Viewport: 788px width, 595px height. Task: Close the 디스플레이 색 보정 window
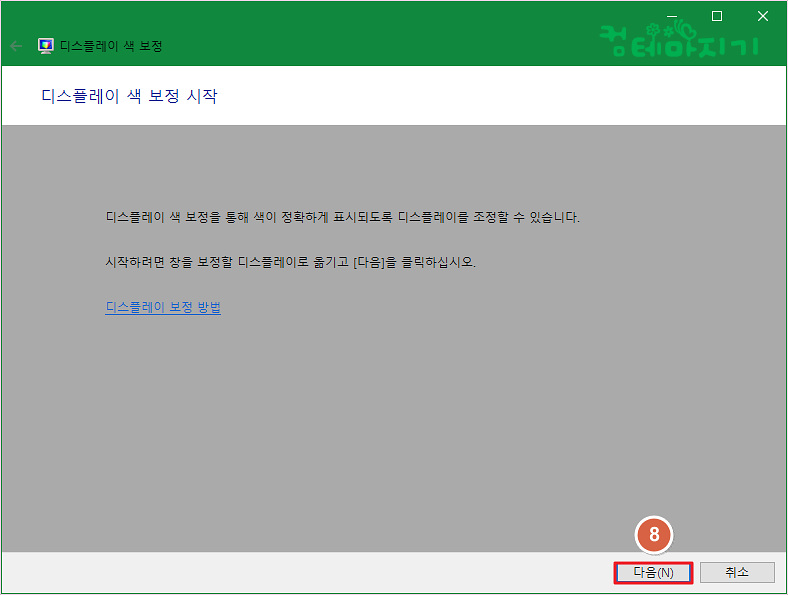point(763,16)
